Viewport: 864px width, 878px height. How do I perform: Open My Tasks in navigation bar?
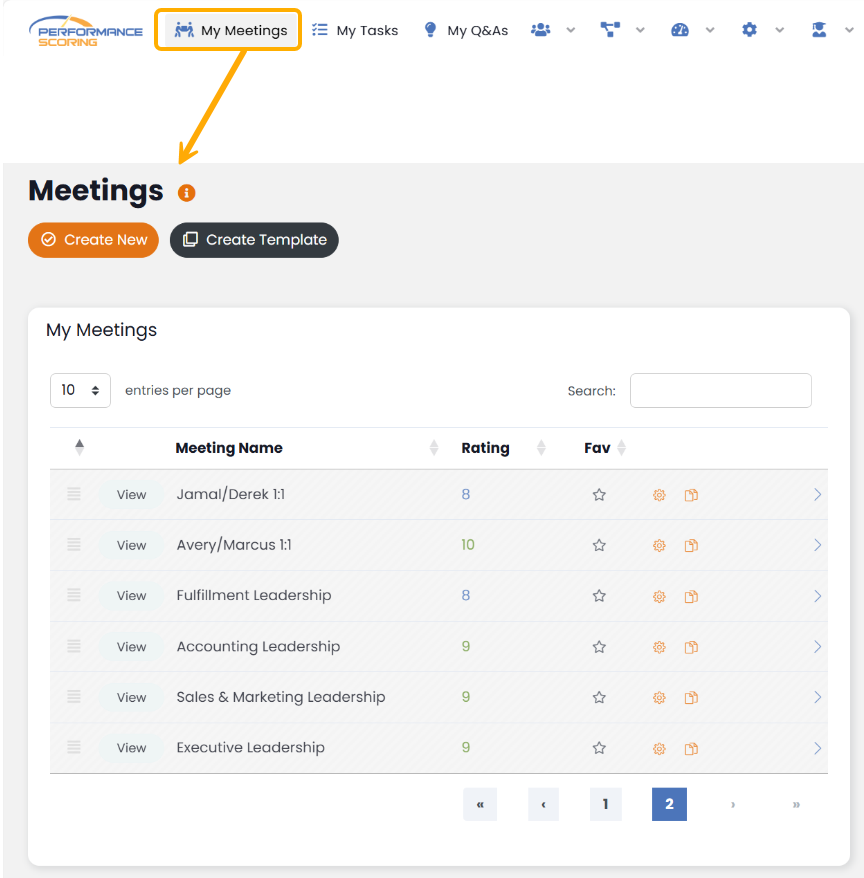point(355,30)
